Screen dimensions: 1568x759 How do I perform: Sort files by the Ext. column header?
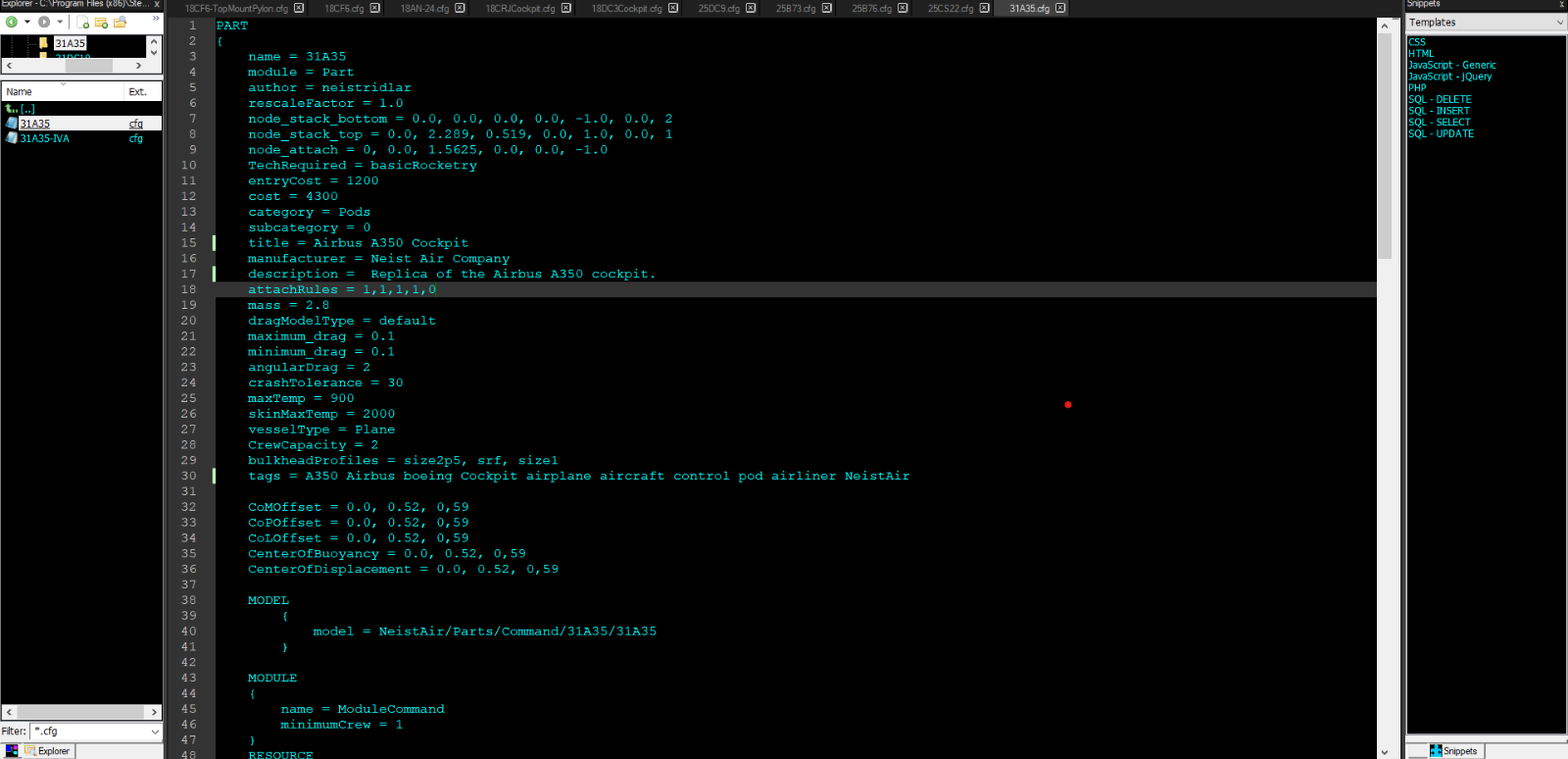143,91
